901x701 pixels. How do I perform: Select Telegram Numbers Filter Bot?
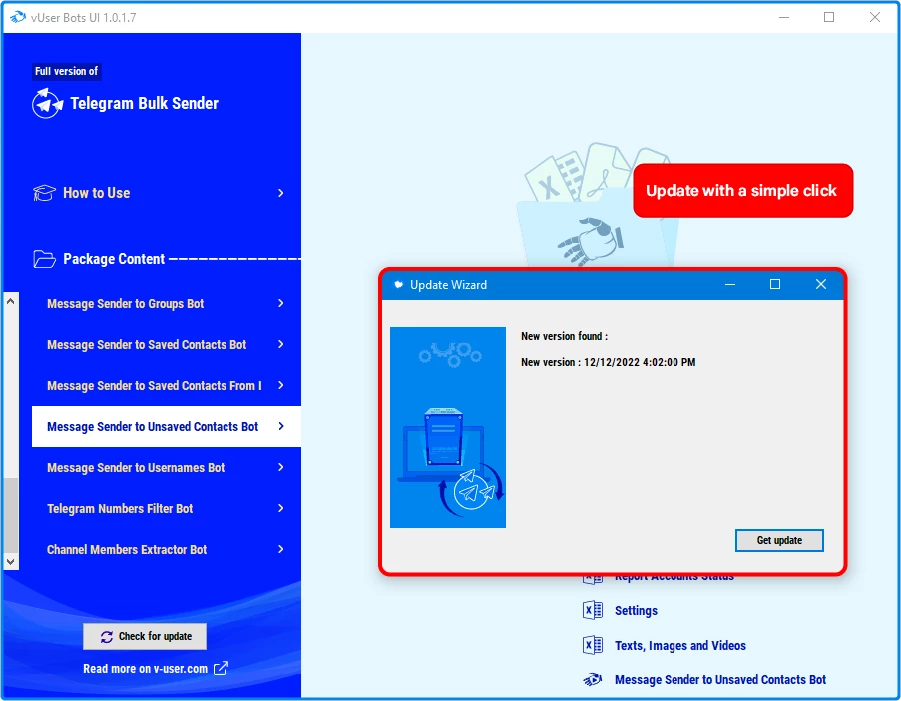[x=166, y=508]
